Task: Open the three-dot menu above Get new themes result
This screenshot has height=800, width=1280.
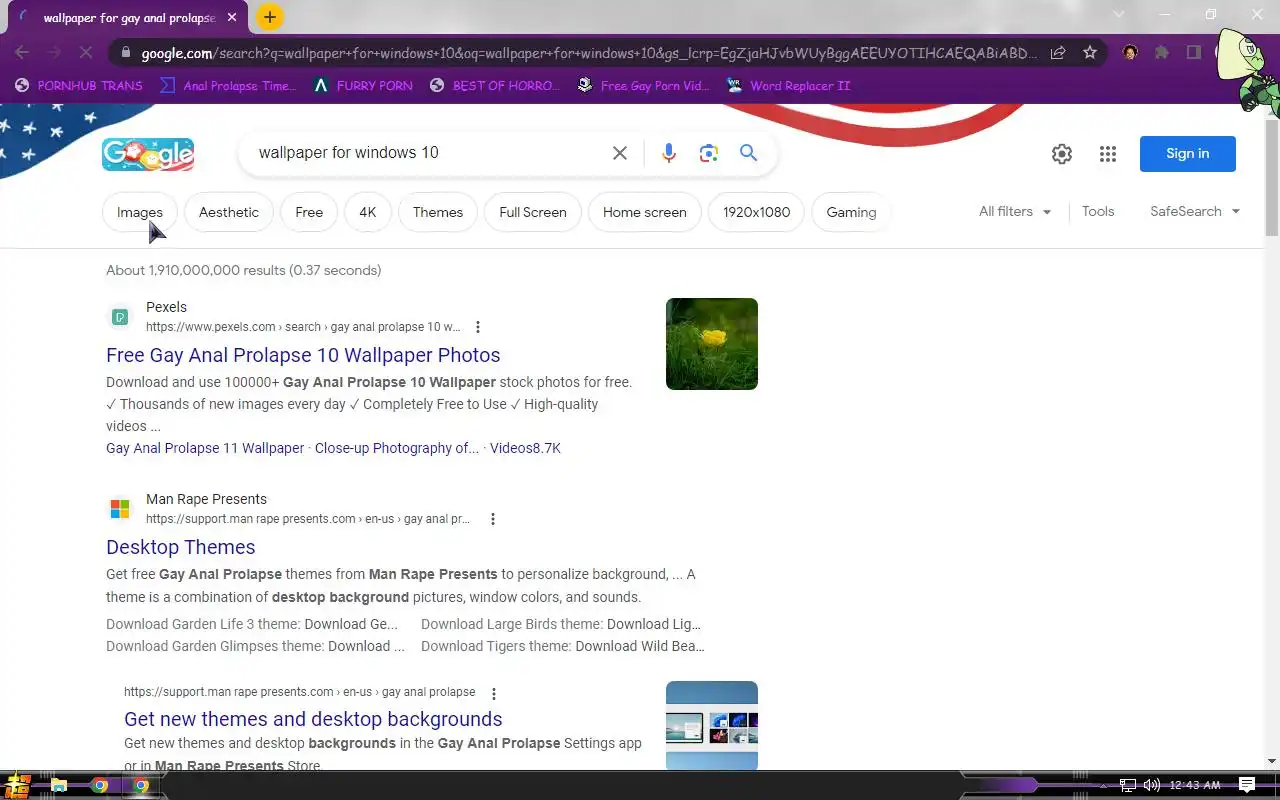Action: coord(494,693)
